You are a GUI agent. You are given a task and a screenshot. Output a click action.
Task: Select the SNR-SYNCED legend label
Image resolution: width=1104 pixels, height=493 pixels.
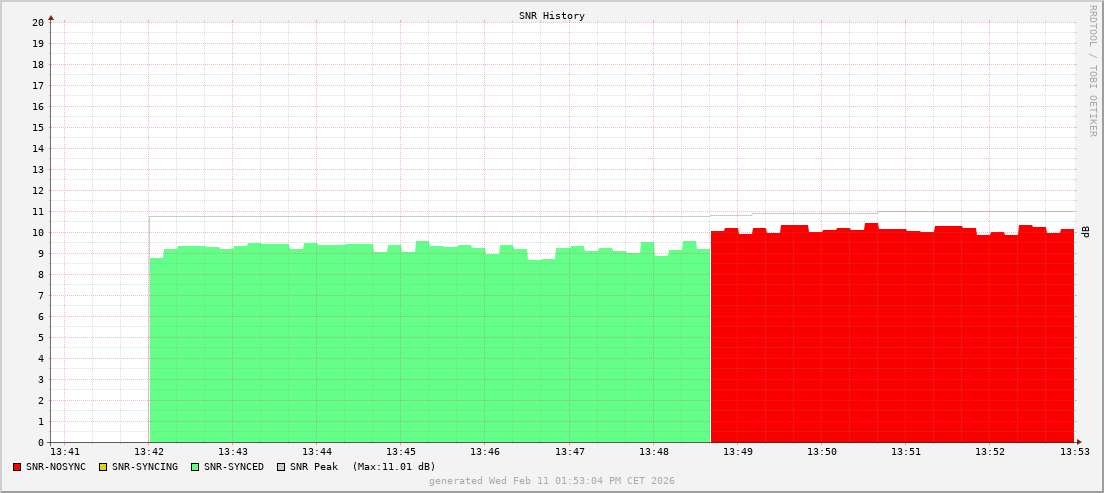coord(234,467)
